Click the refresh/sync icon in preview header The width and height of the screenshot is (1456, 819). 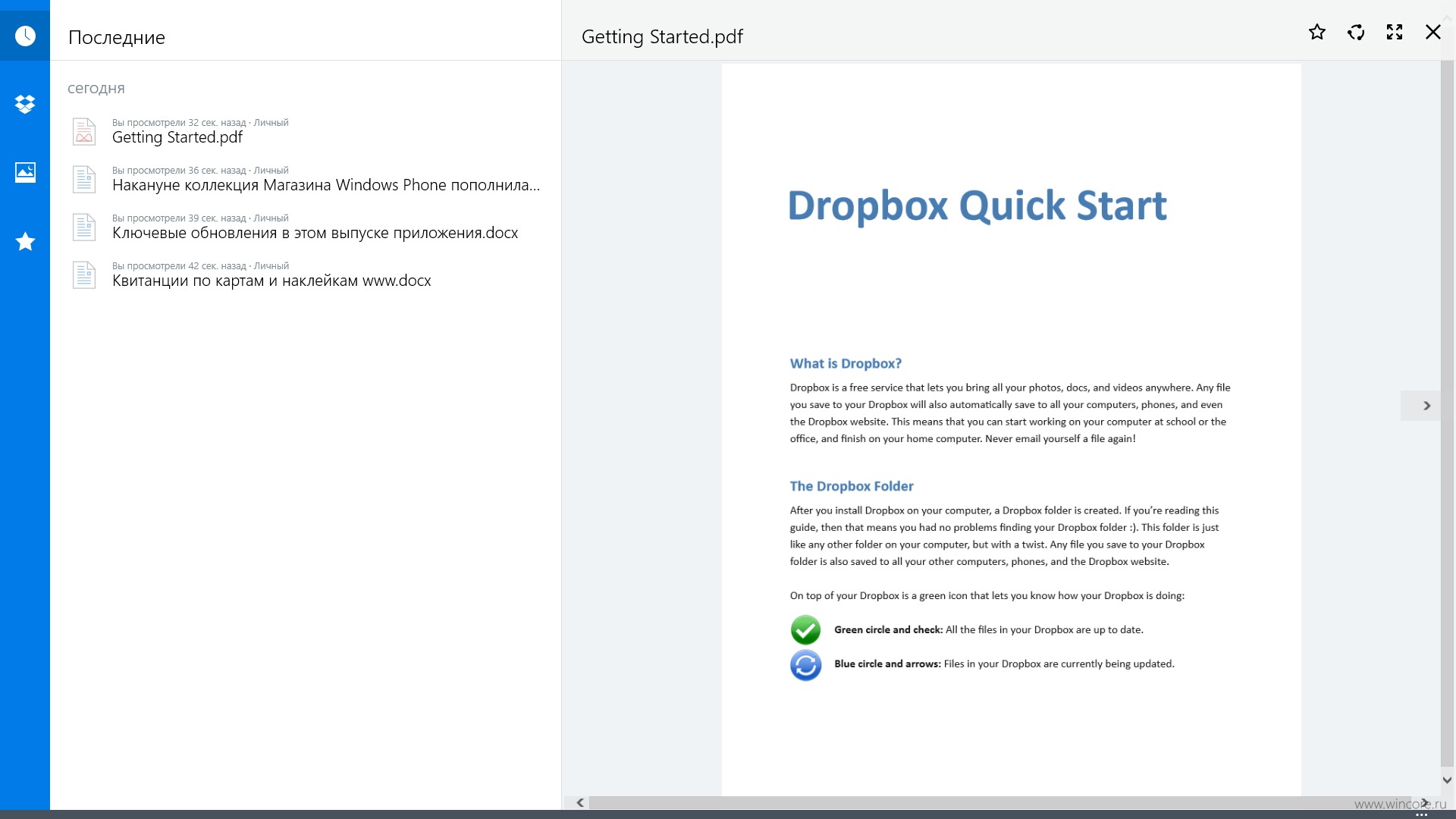[1356, 33]
